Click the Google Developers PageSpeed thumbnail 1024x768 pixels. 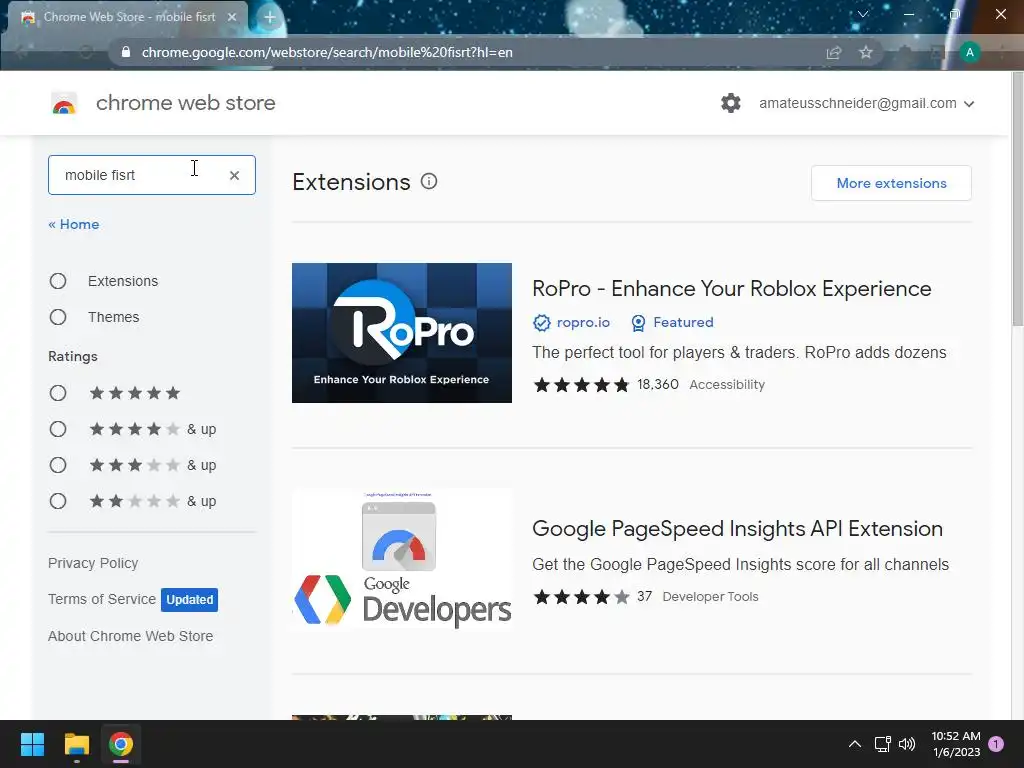point(402,560)
